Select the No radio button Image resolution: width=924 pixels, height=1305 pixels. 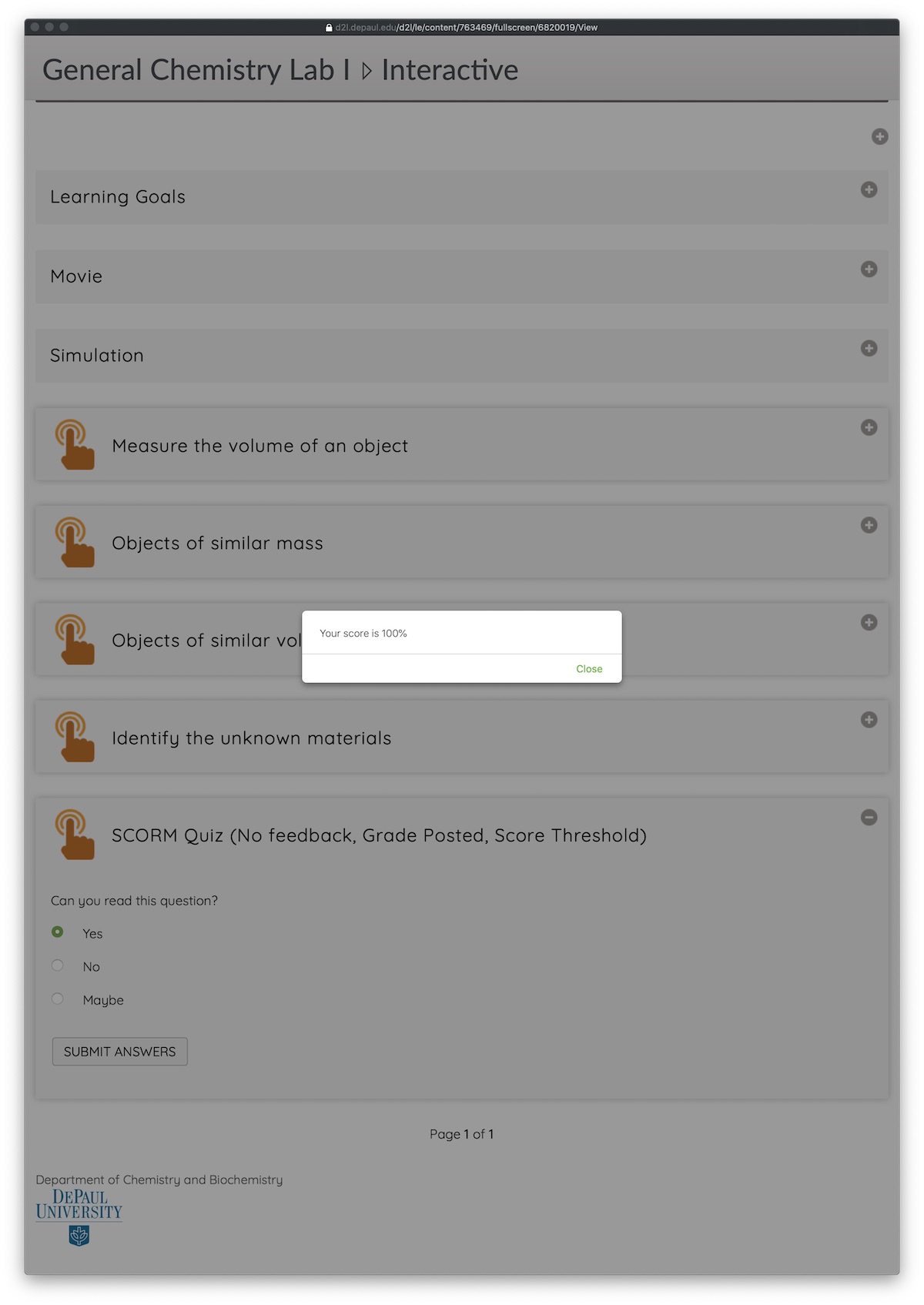(58, 965)
